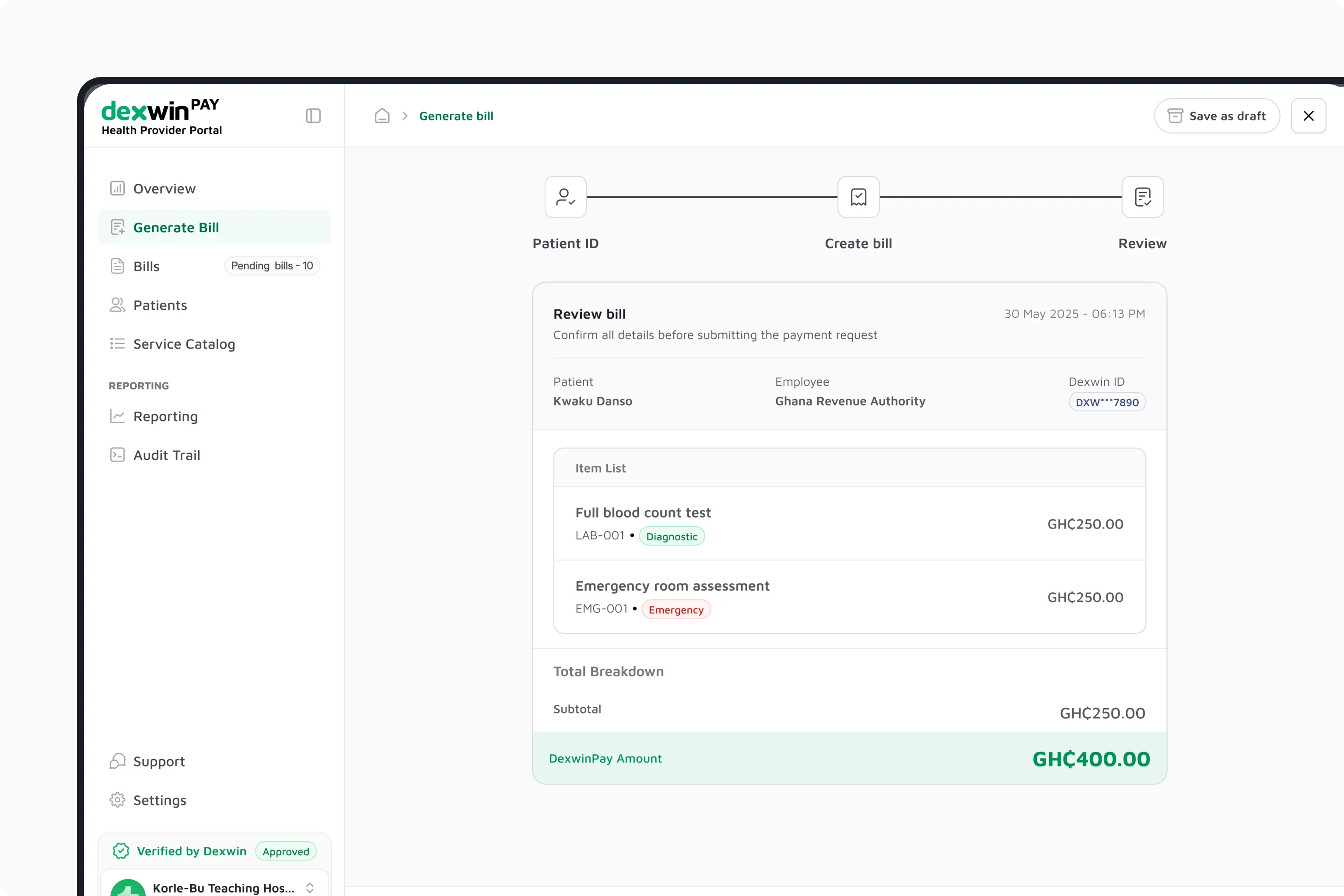Open the Reporting page
The height and width of the screenshot is (896, 1344).
pos(214,416)
